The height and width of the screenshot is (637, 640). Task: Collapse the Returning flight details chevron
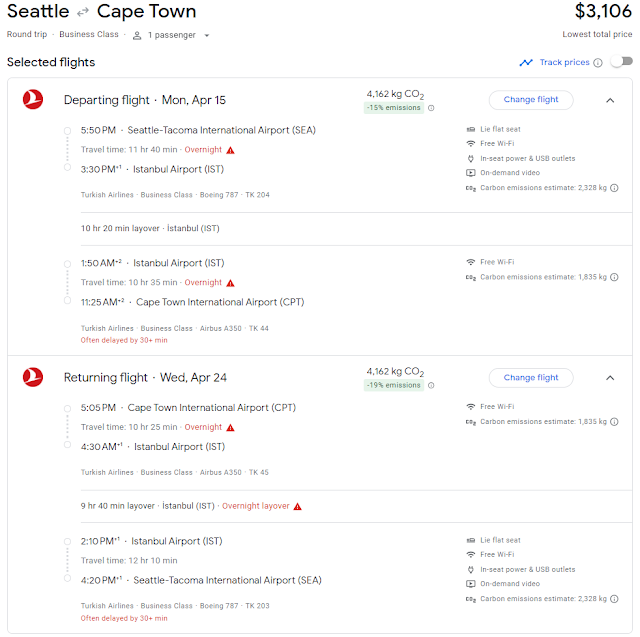click(610, 378)
